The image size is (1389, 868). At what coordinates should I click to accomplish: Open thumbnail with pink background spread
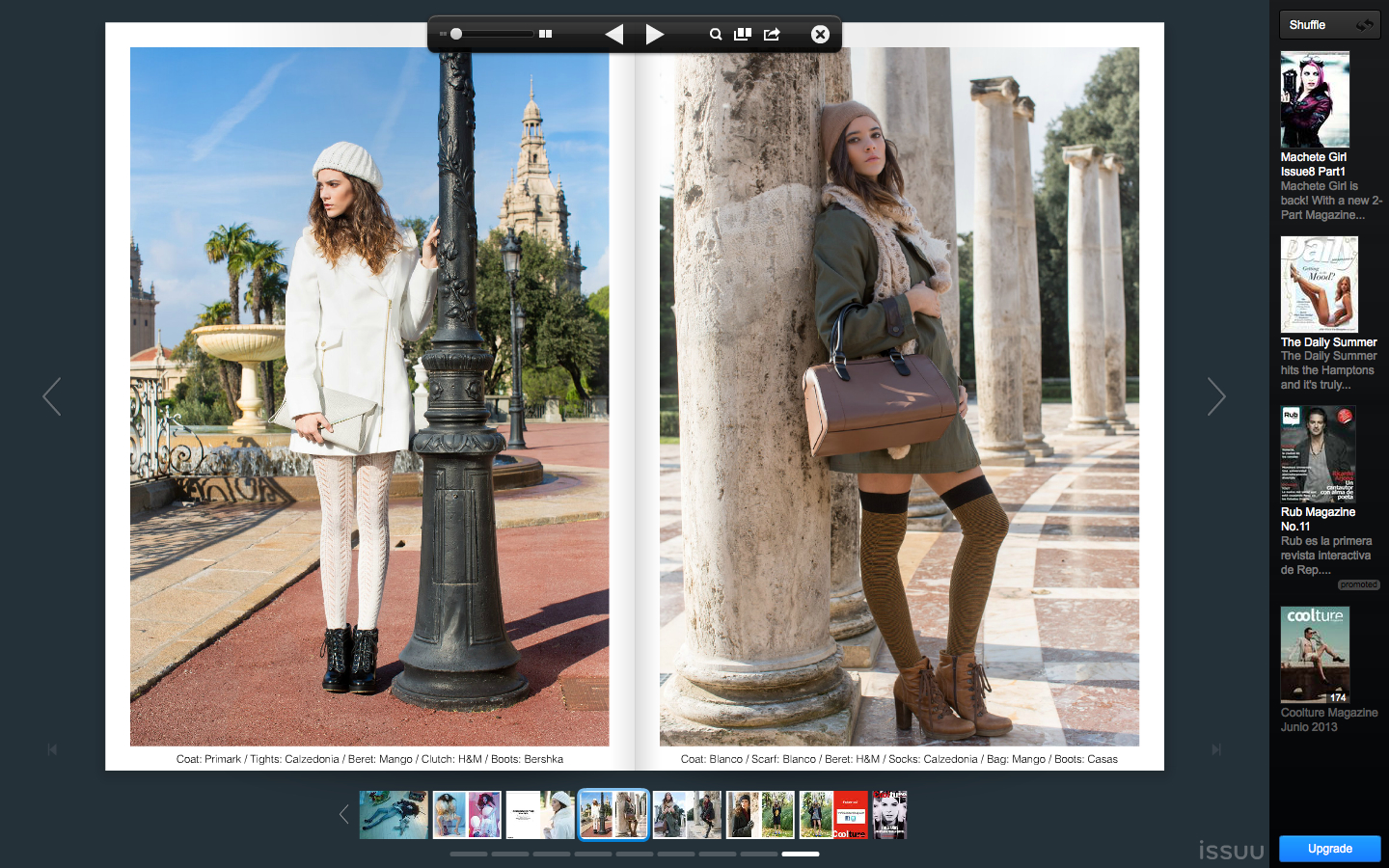467,815
